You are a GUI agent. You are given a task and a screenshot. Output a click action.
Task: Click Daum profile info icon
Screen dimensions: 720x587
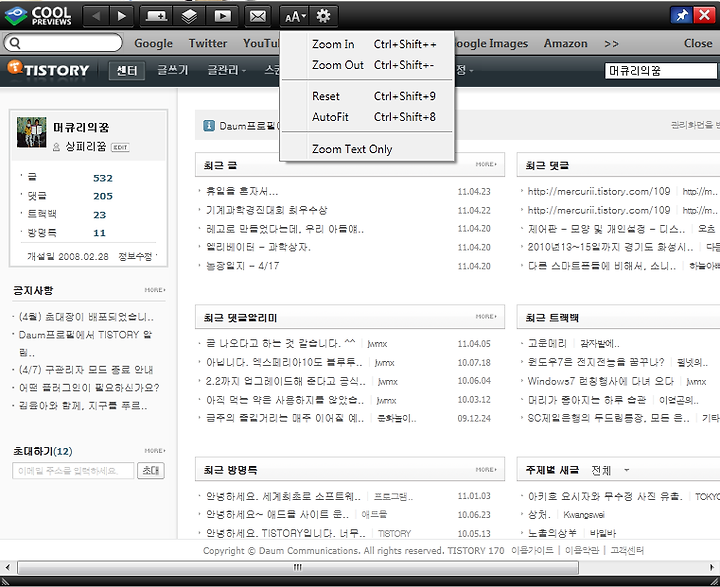[x=209, y=125]
